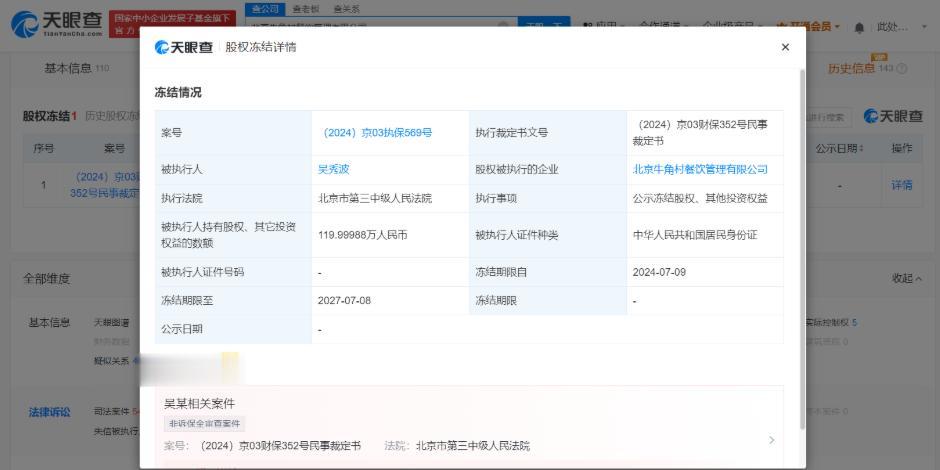Click the Tianyancha logo in the page header

pyautogui.click(x=57, y=24)
